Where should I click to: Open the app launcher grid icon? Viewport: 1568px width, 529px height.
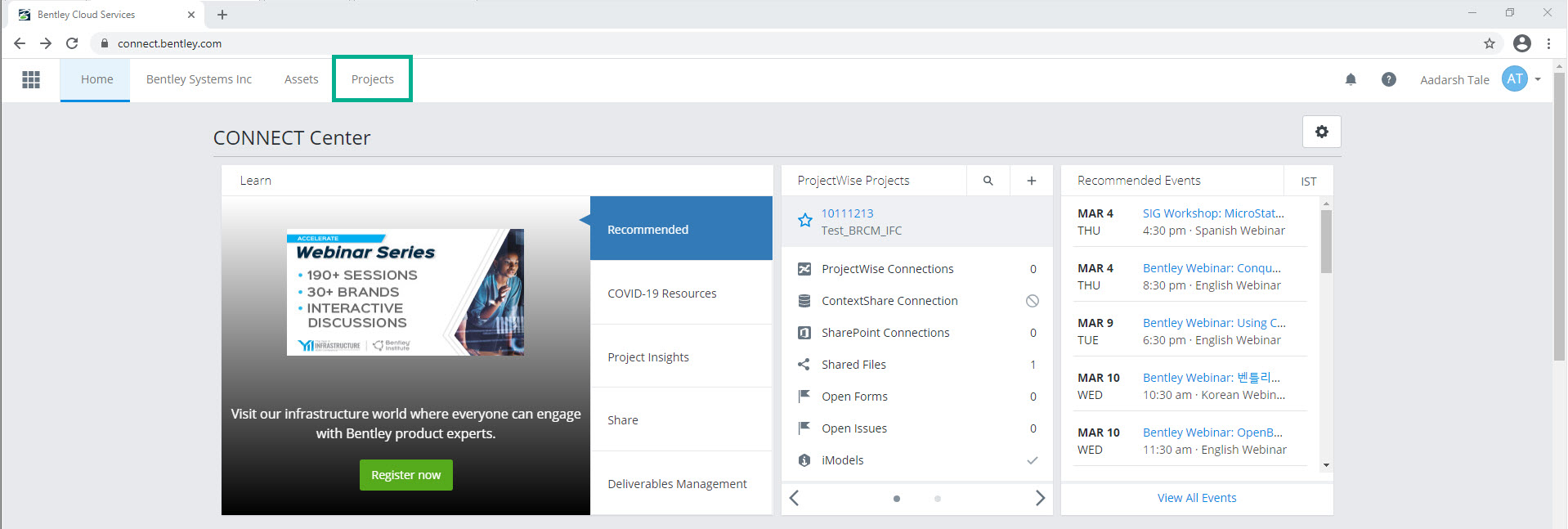pyautogui.click(x=31, y=79)
